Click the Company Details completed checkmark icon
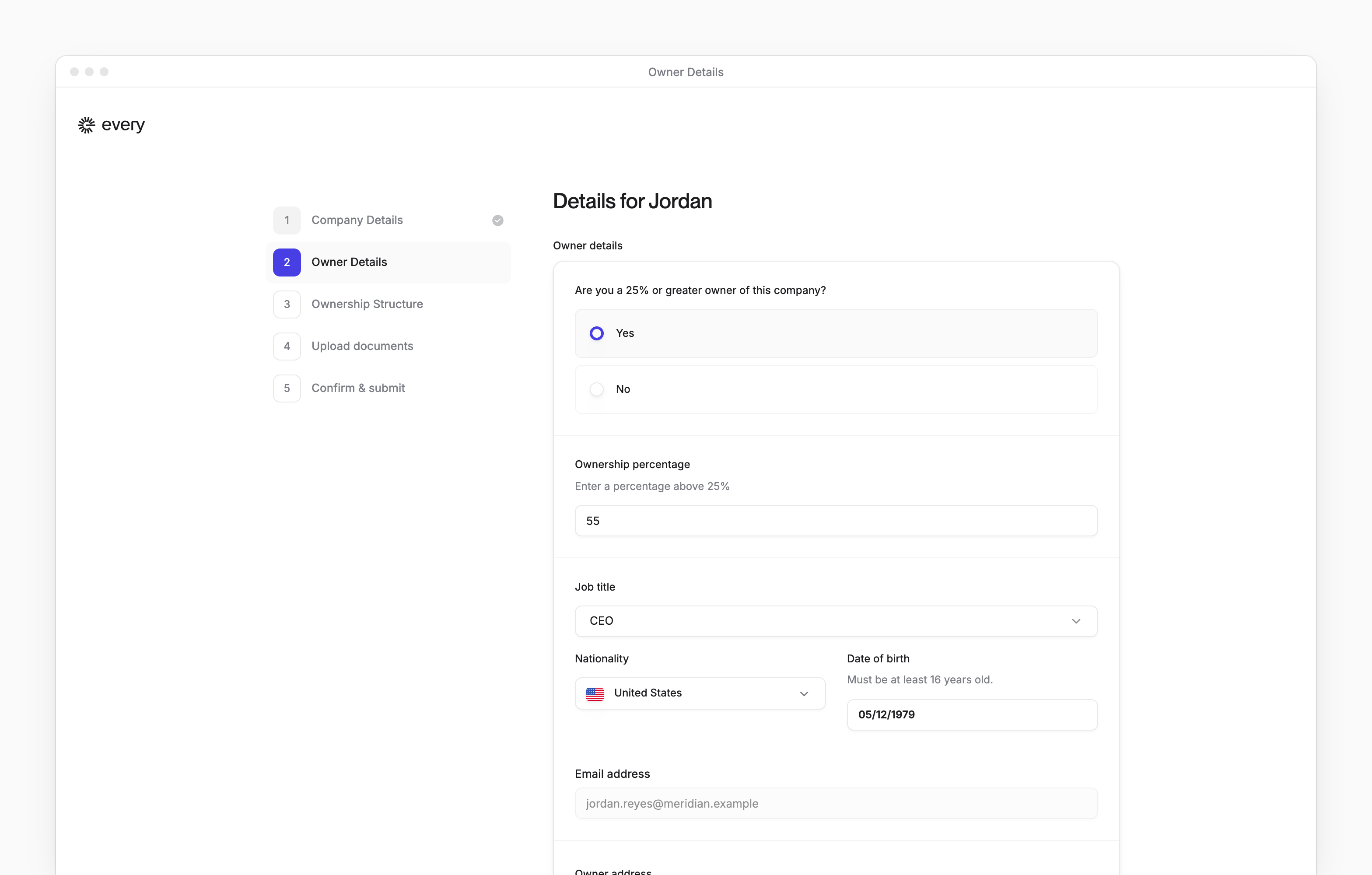1372x875 pixels. tap(497, 220)
